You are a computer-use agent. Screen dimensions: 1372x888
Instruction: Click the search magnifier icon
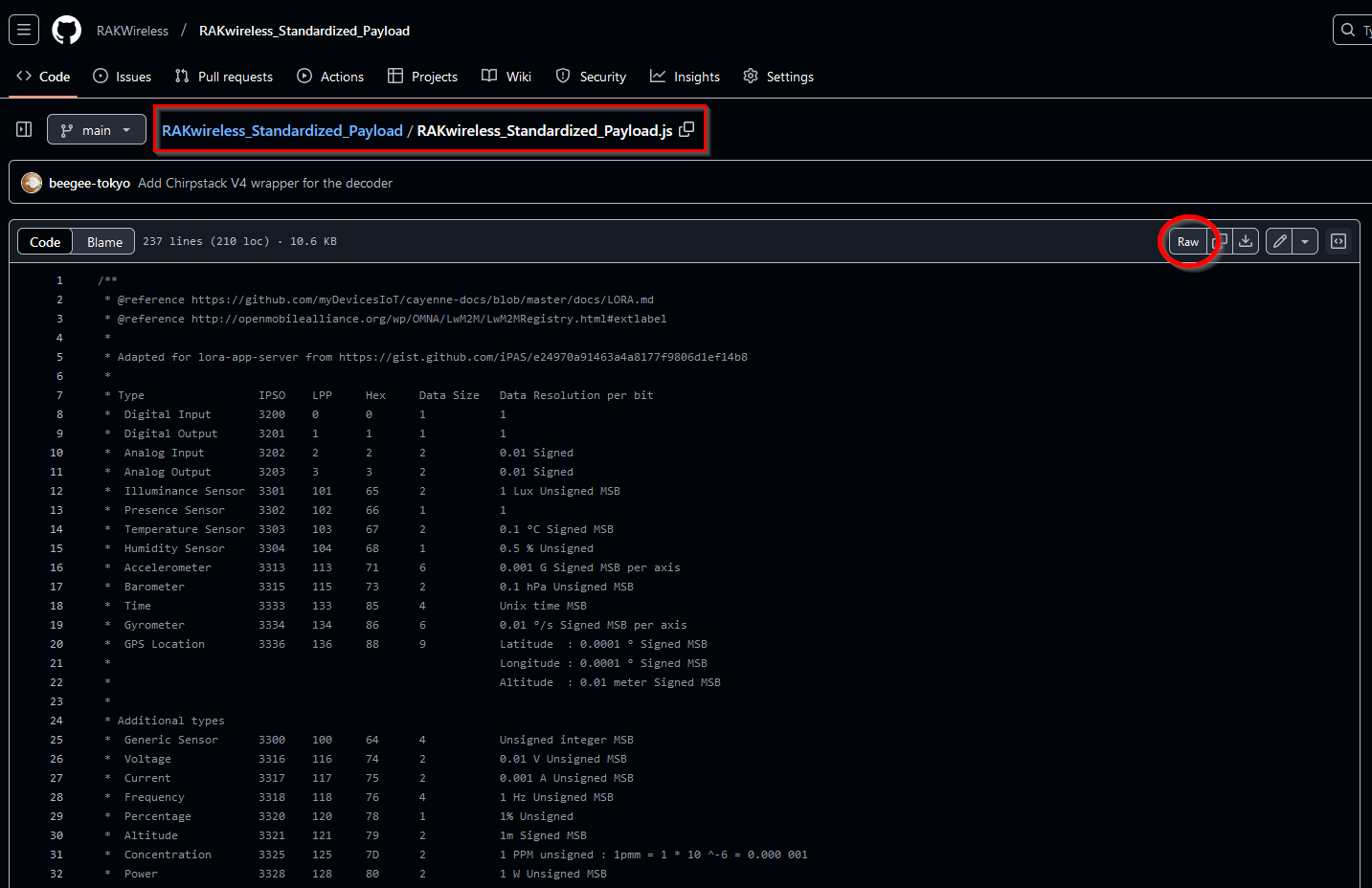(x=1348, y=29)
